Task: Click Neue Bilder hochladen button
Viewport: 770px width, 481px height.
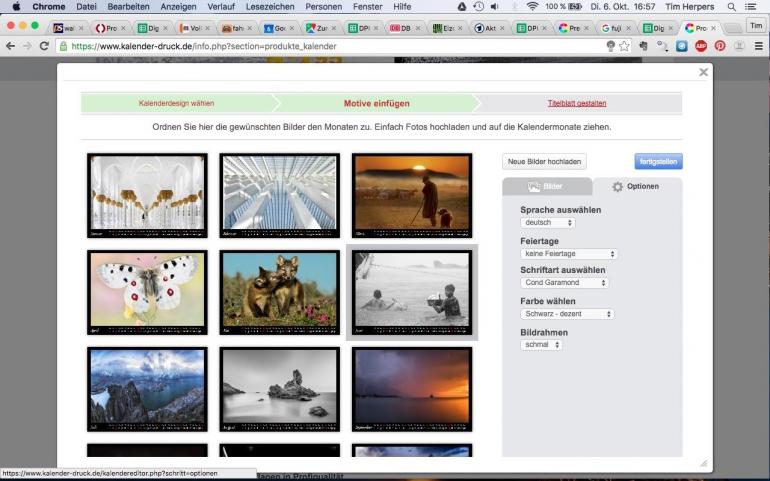Action: 544,161
